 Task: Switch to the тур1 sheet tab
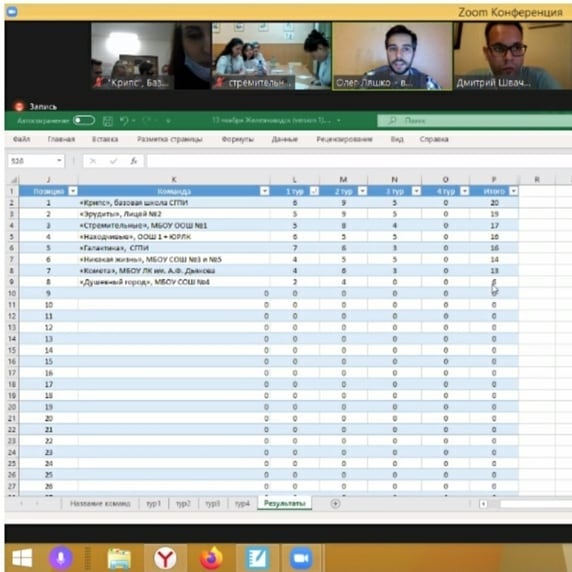[x=154, y=504]
